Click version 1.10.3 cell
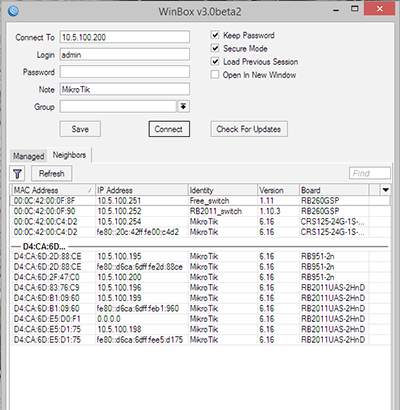 [270, 211]
